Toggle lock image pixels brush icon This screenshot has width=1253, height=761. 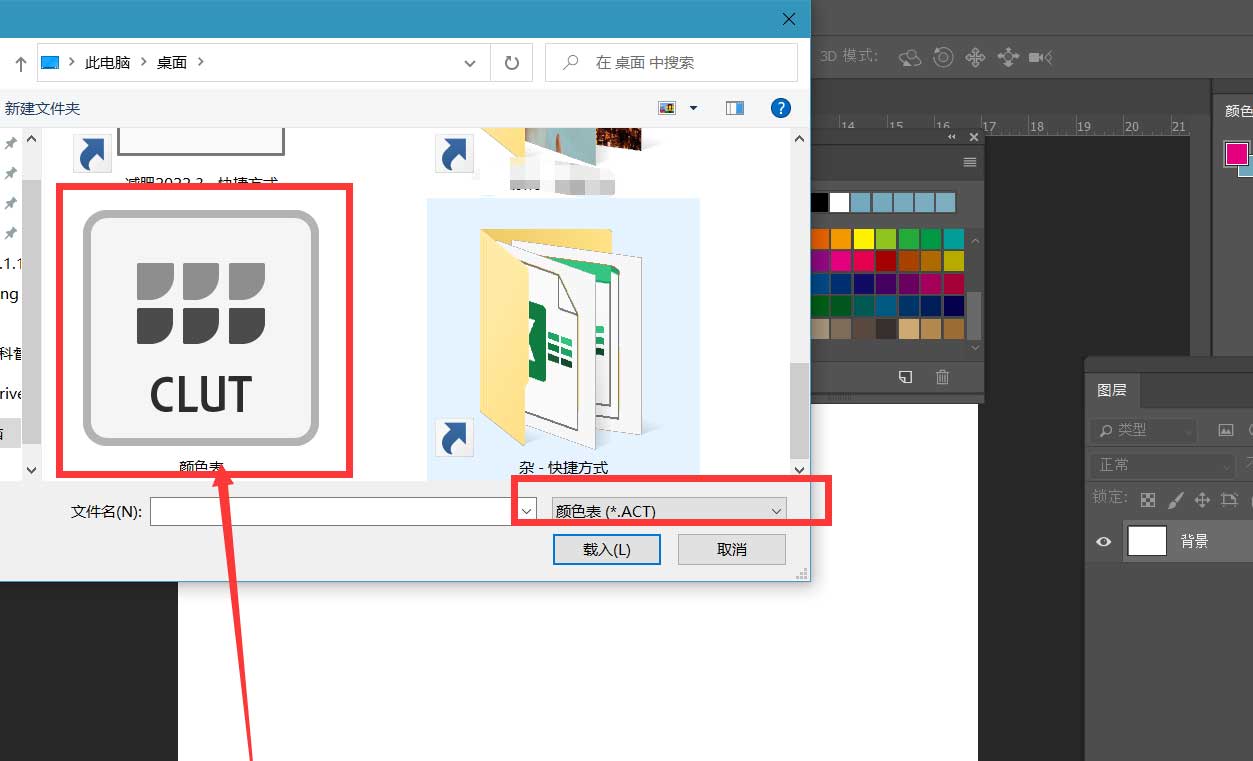[x=1176, y=499]
